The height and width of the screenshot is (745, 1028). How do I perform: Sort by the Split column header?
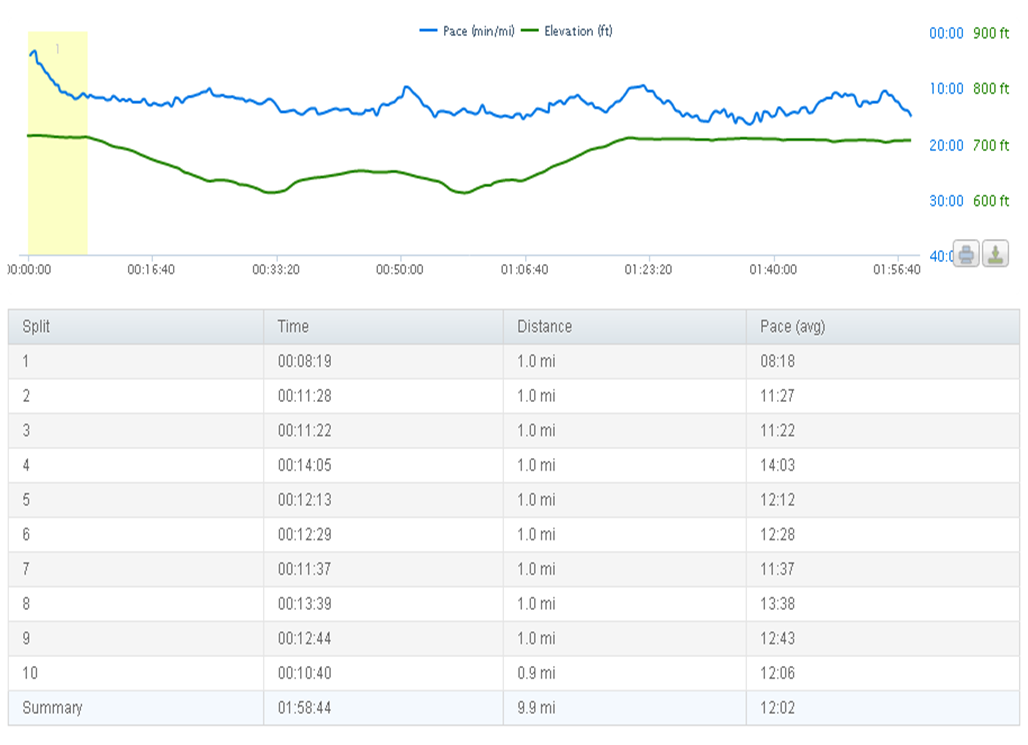click(36, 327)
